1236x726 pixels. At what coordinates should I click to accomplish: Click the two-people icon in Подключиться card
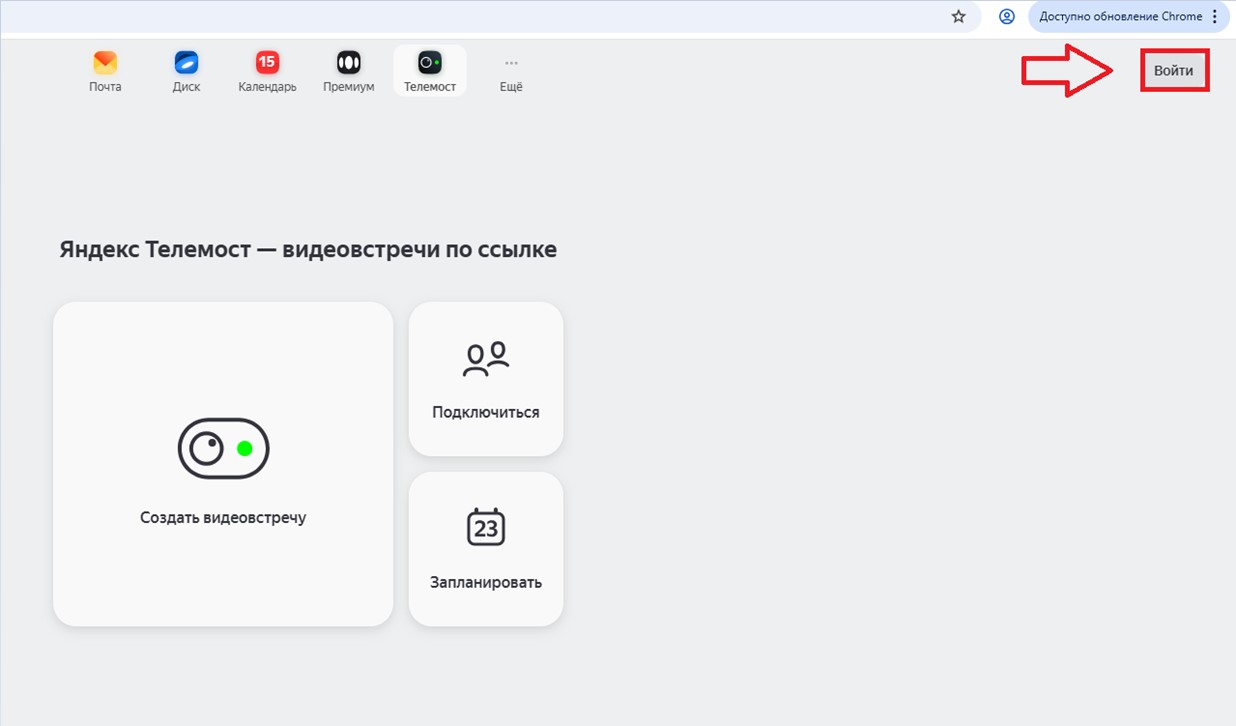click(486, 359)
